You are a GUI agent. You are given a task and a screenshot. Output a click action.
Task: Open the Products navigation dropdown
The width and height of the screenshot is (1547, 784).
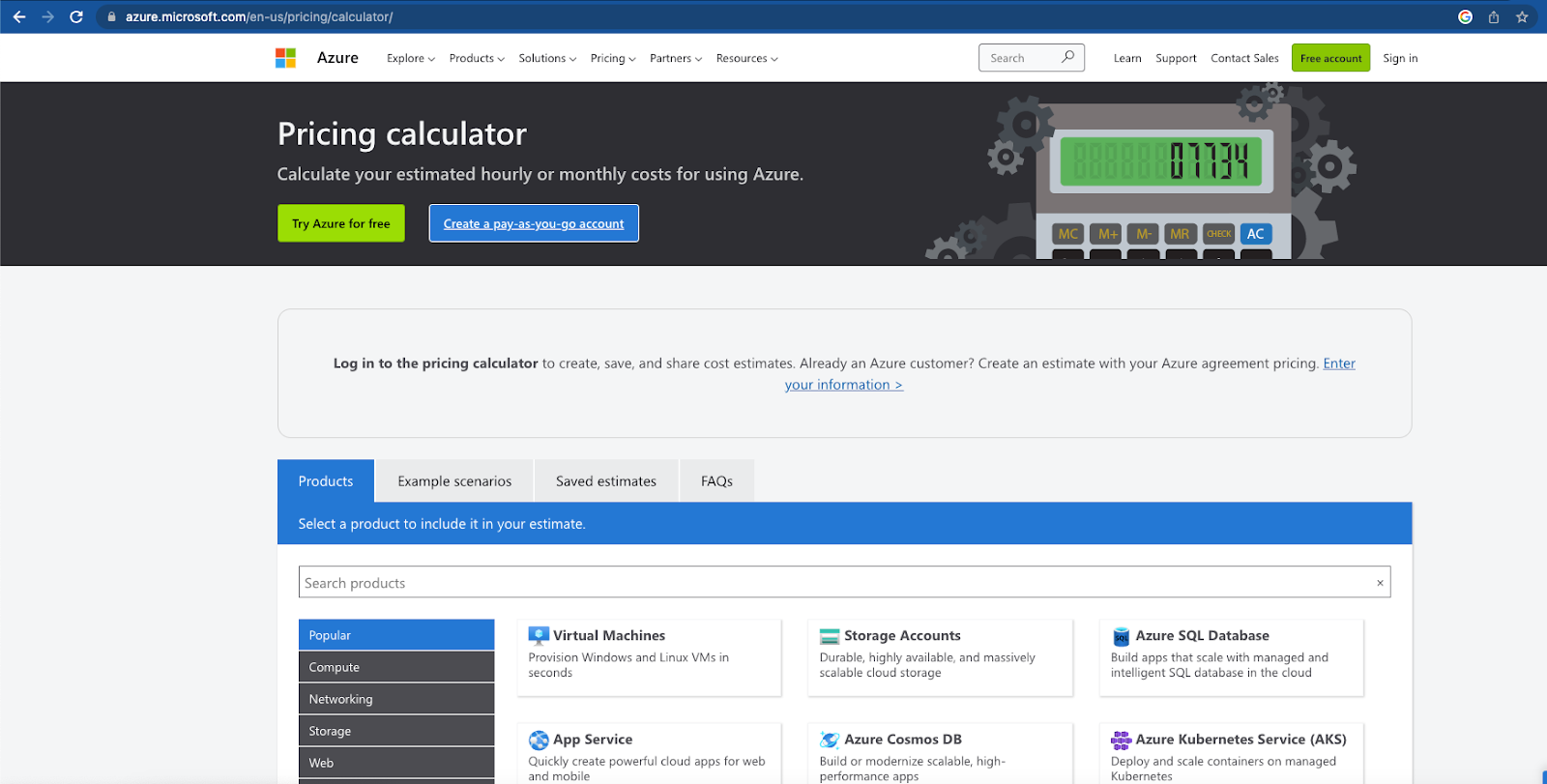476,58
